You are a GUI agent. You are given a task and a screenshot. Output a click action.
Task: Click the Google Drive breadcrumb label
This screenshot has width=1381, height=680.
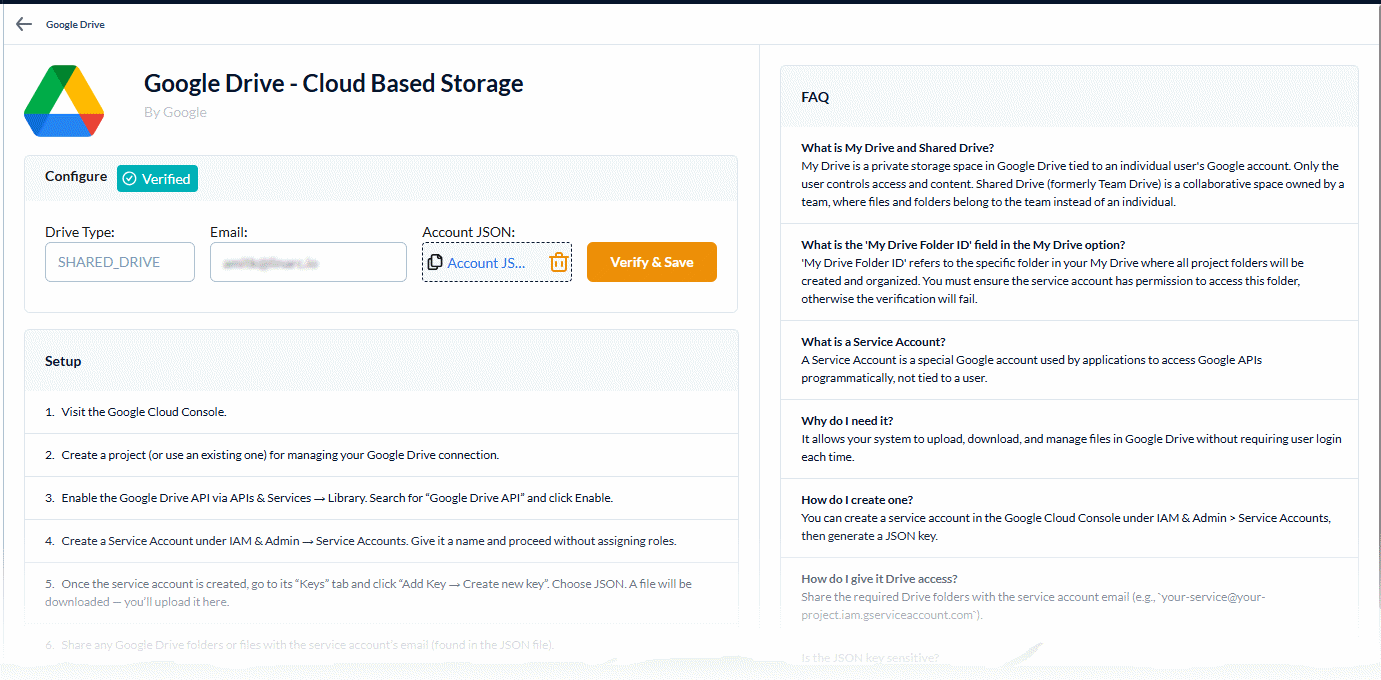point(75,24)
